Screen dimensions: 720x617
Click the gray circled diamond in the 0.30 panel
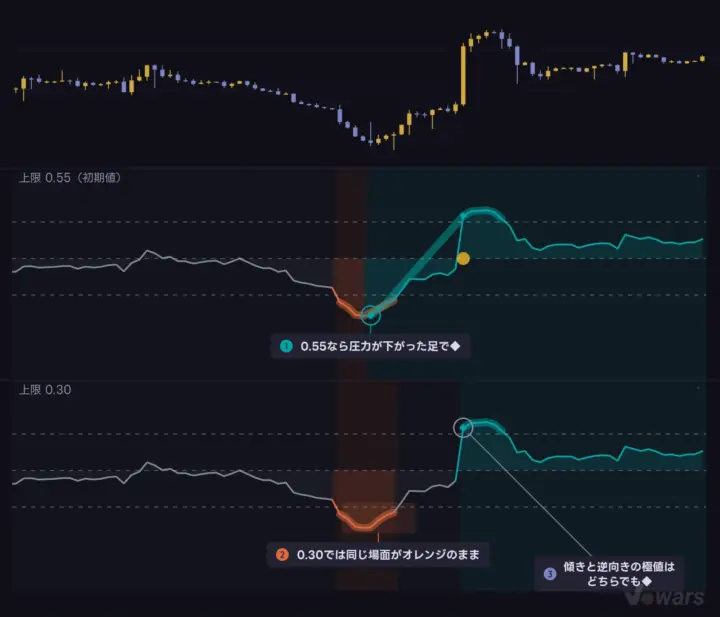463,427
